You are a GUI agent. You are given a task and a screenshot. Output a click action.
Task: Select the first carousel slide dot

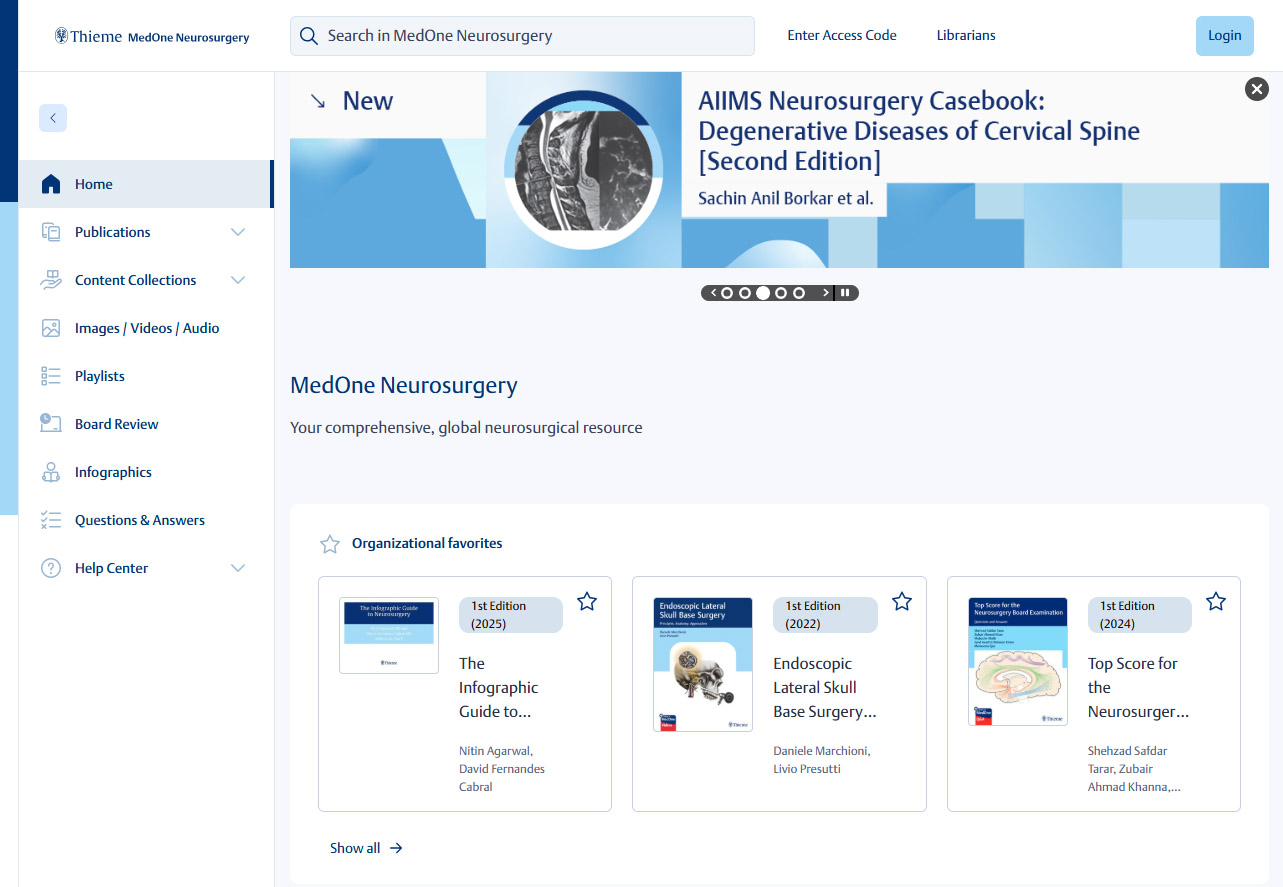(x=727, y=293)
